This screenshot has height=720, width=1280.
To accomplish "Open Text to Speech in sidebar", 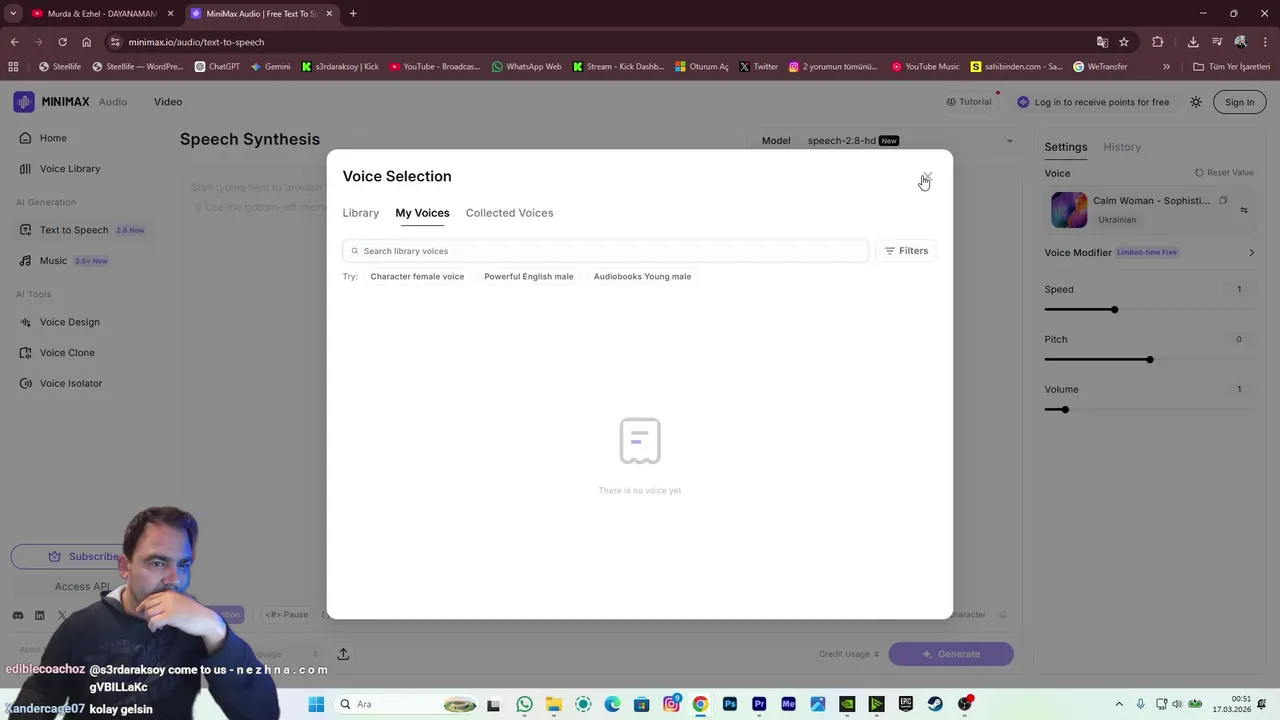I will click(x=74, y=230).
